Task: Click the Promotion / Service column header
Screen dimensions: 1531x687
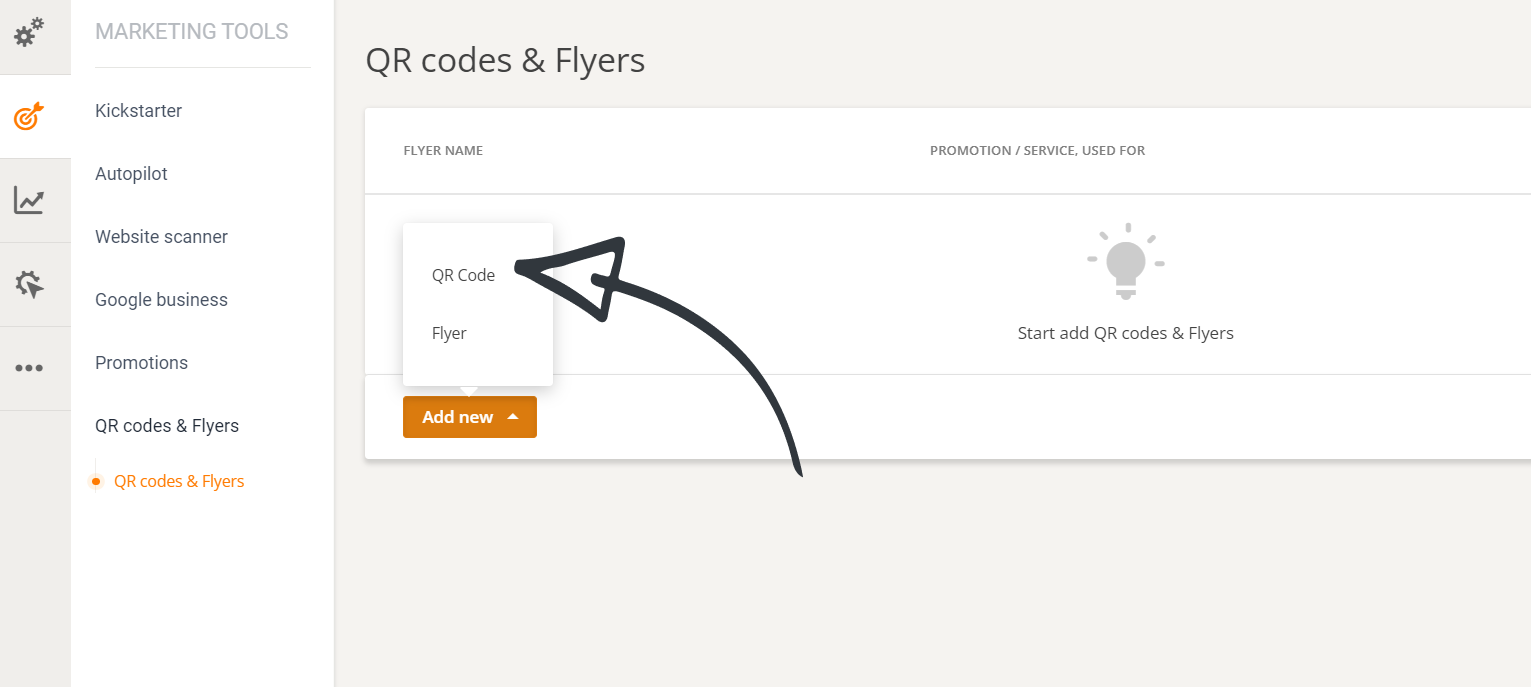Action: click(x=1037, y=151)
